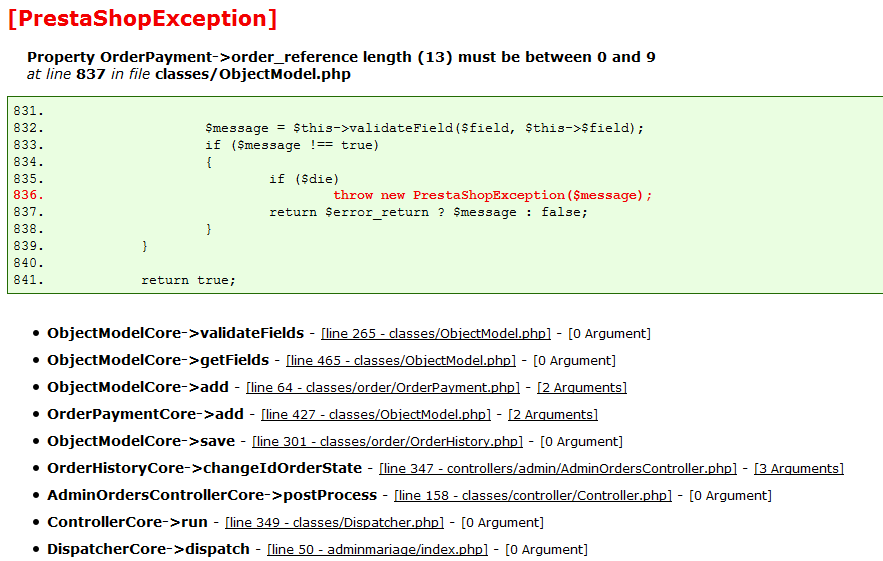Click [0 Argument] beside ObjectModelCore->save
Image resolution: width=883 pixels, height=561 pixels.
pyautogui.click(x=582, y=442)
